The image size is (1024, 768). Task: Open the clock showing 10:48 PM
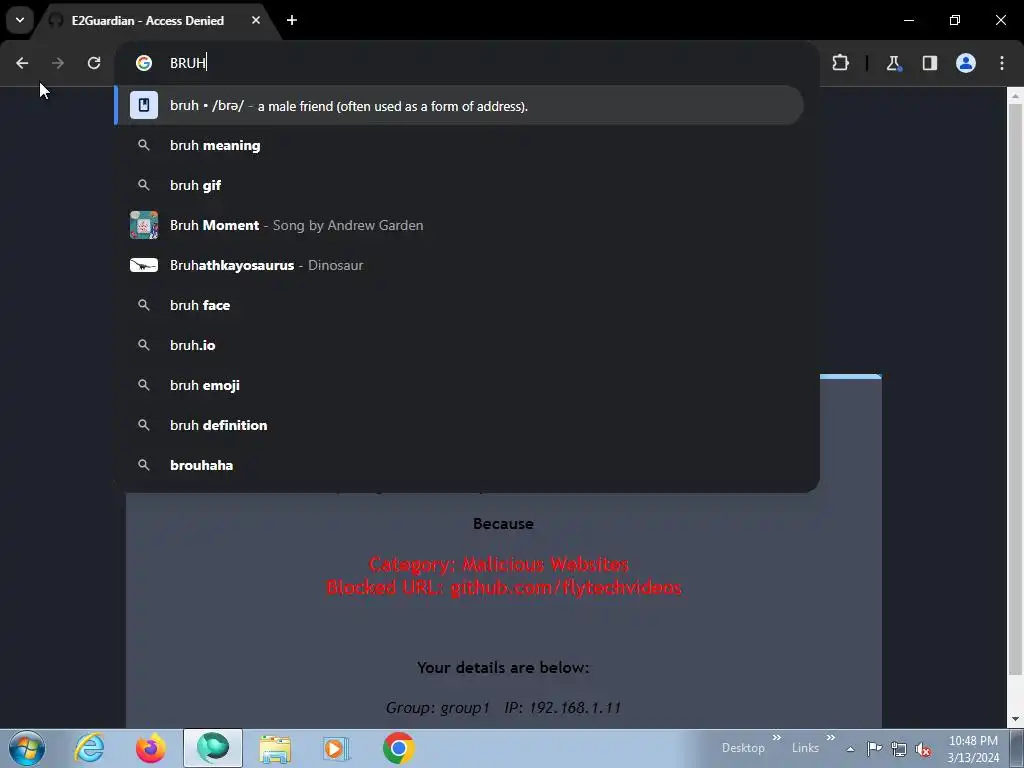click(x=973, y=749)
